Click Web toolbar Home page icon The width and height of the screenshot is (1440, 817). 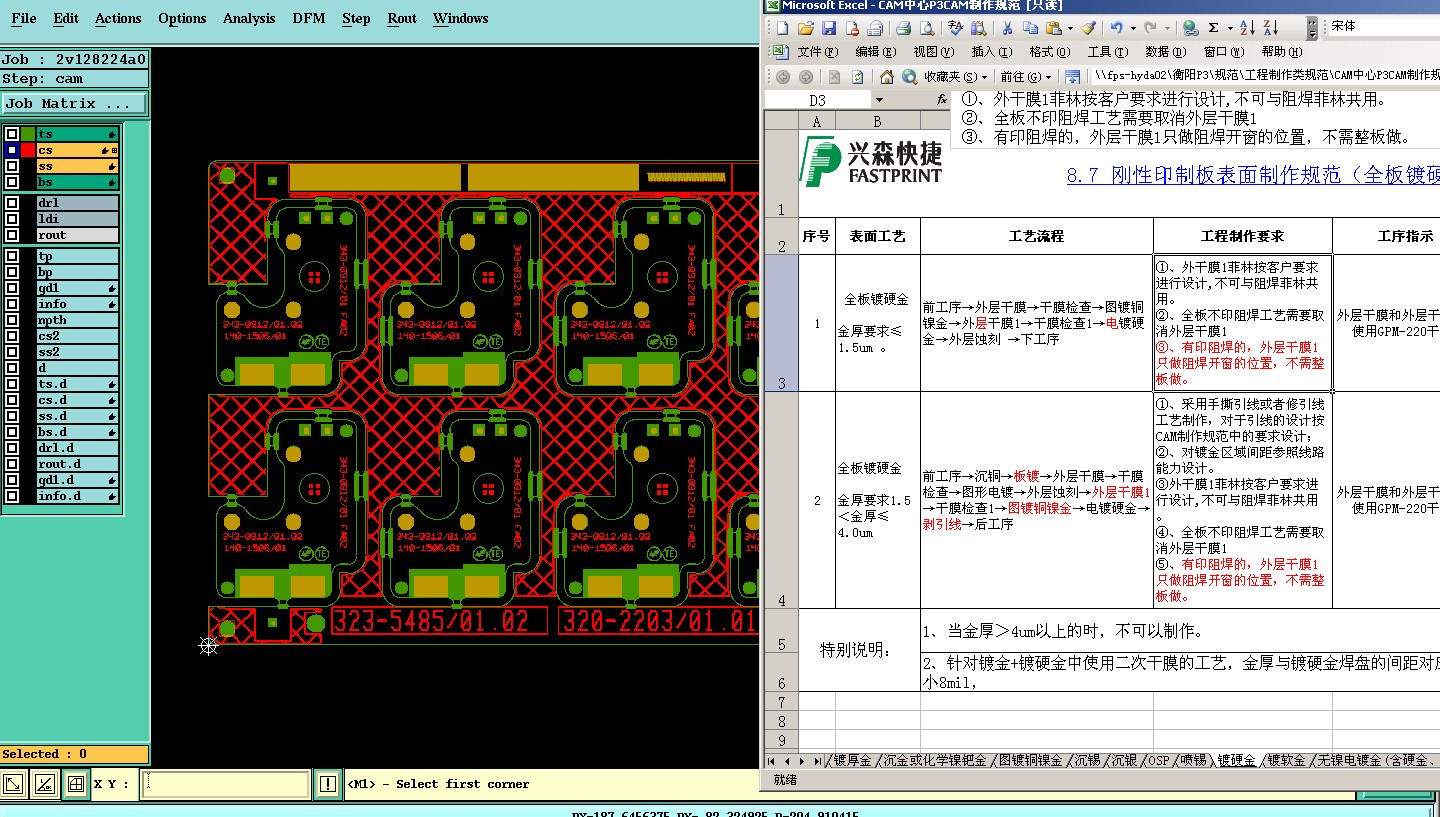point(887,76)
